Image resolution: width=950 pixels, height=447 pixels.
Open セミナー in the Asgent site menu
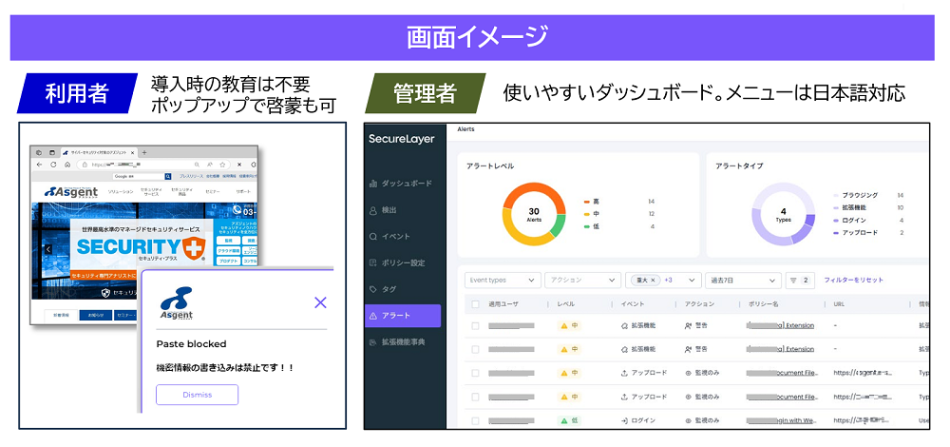pos(212,191)
